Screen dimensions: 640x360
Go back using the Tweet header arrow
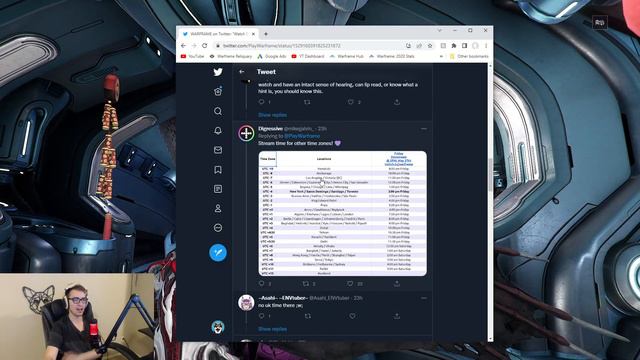(242, 71)
